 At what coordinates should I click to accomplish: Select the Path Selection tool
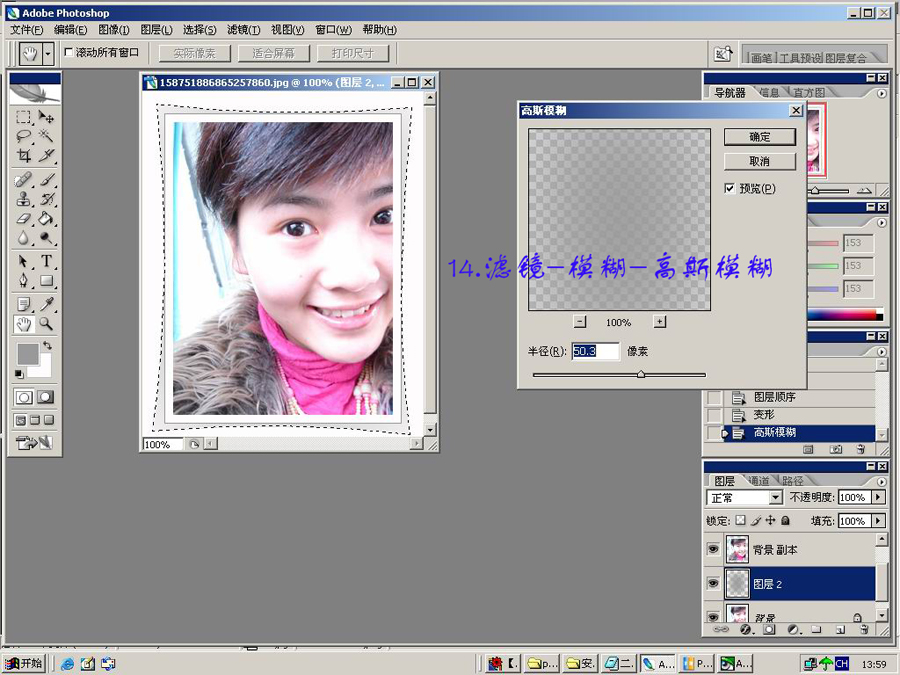click(24, 262)
